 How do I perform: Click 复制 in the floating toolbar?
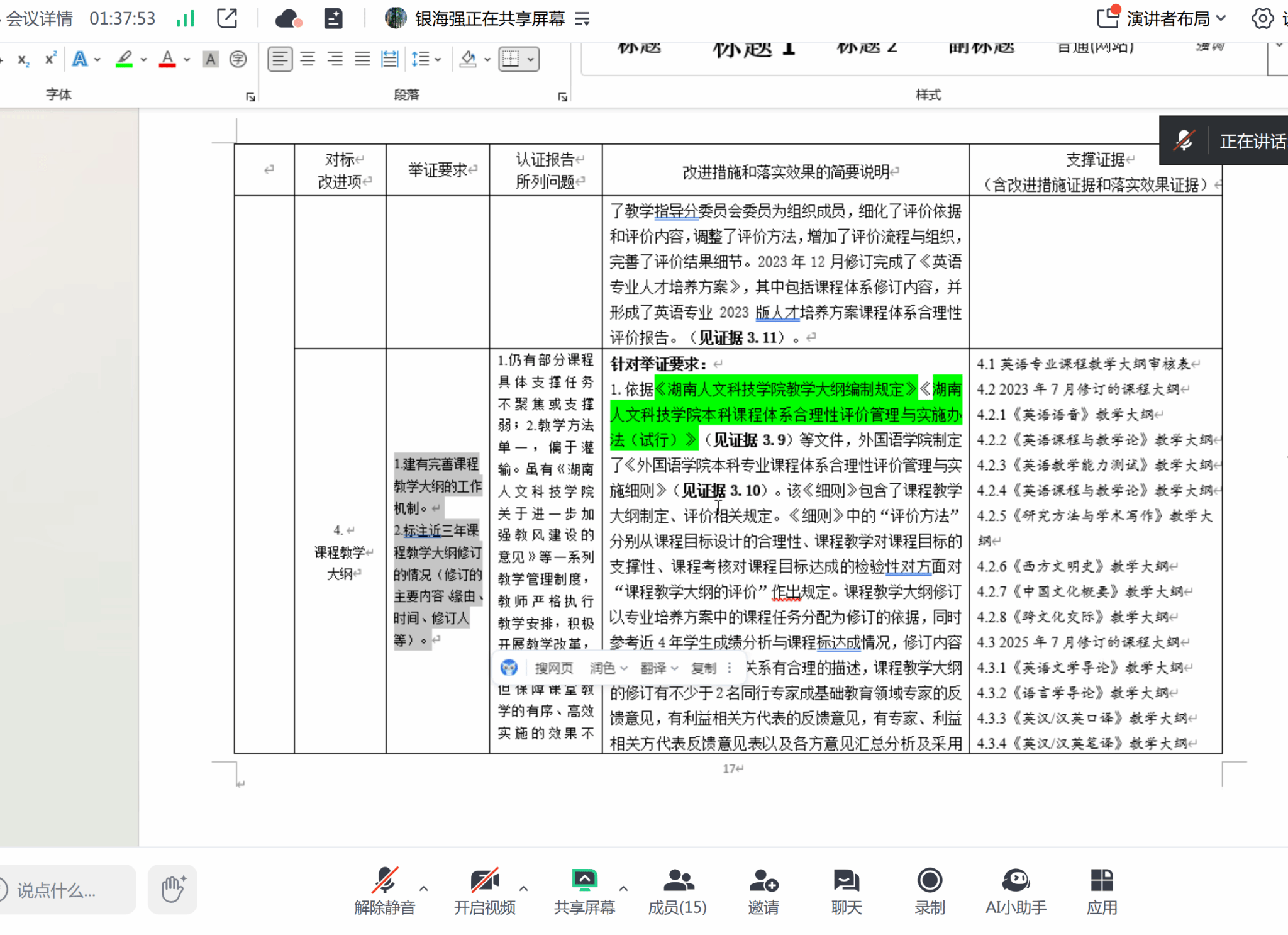[x=703, y=668]
